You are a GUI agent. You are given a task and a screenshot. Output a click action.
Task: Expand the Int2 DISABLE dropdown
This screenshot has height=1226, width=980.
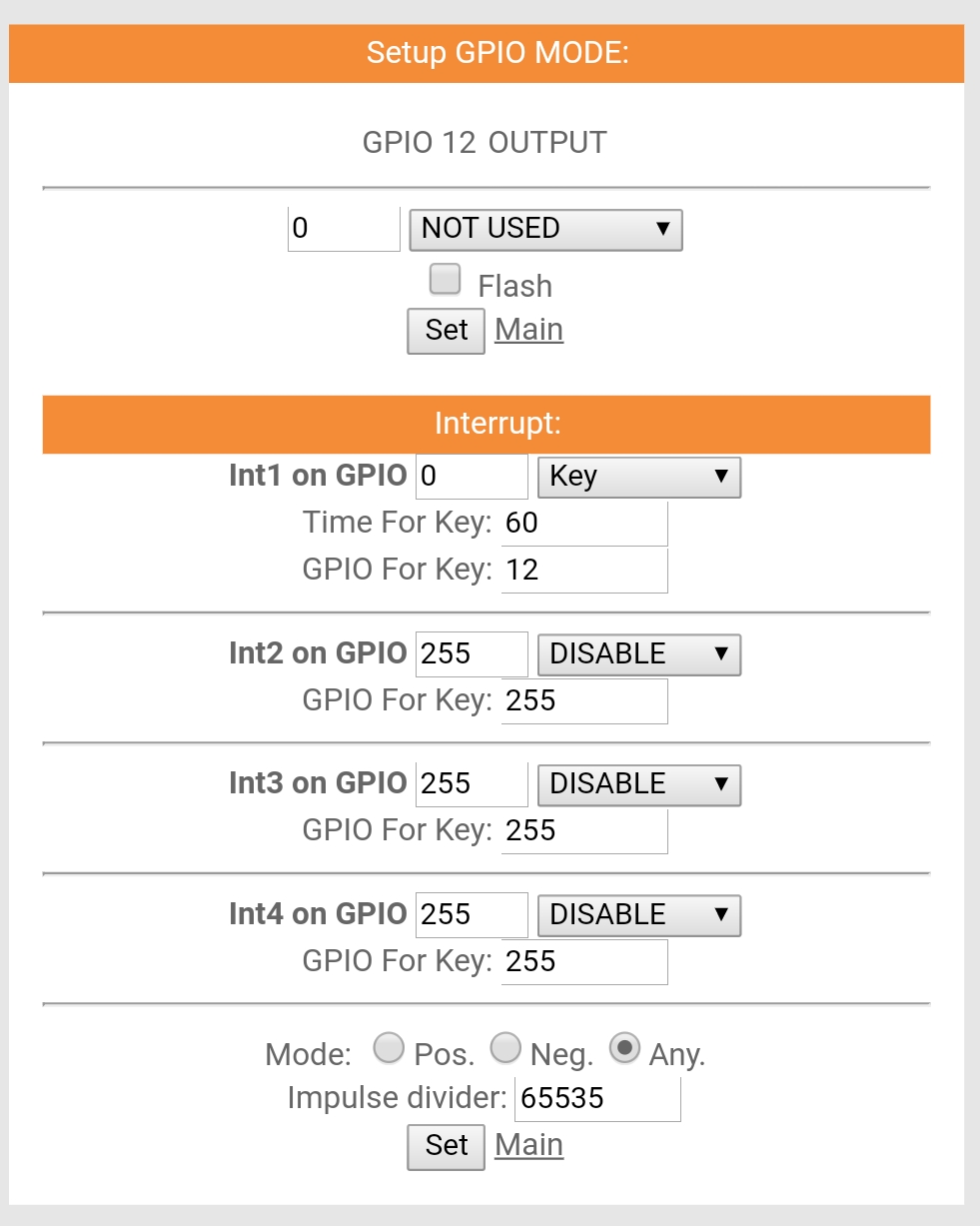point(638,654)
